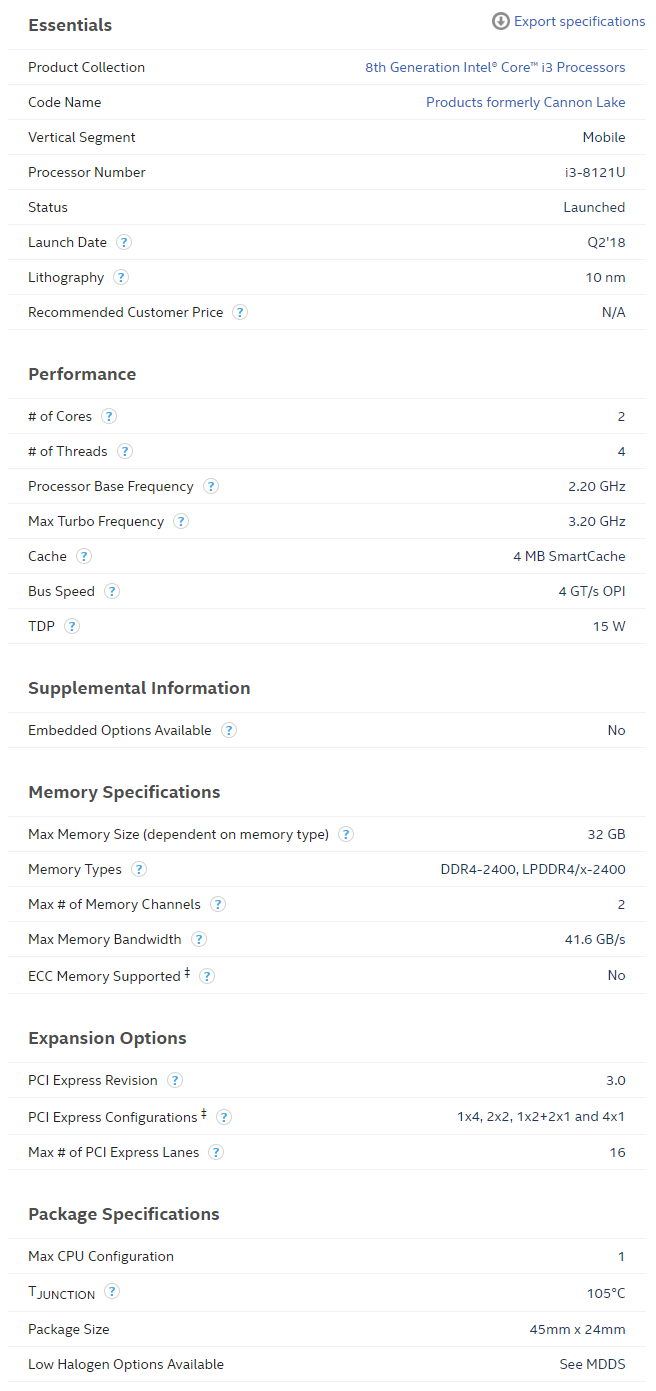Click help icon beside # of Cores
Image resolution: width=656 pixels, height=1391 pixels.
[109, 416]
